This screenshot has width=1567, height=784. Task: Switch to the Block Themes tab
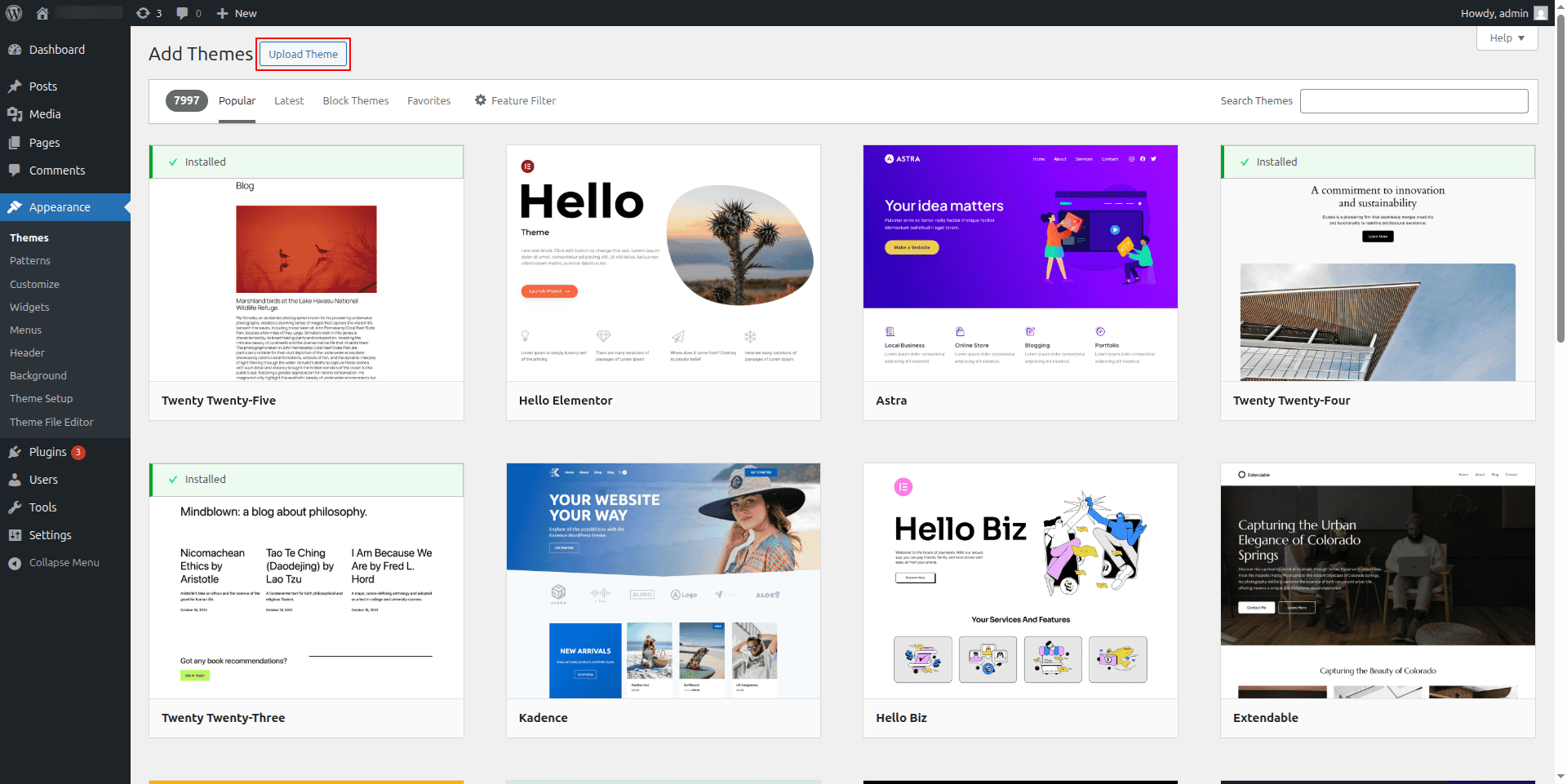pyautogui.click(x=355, y=101)
